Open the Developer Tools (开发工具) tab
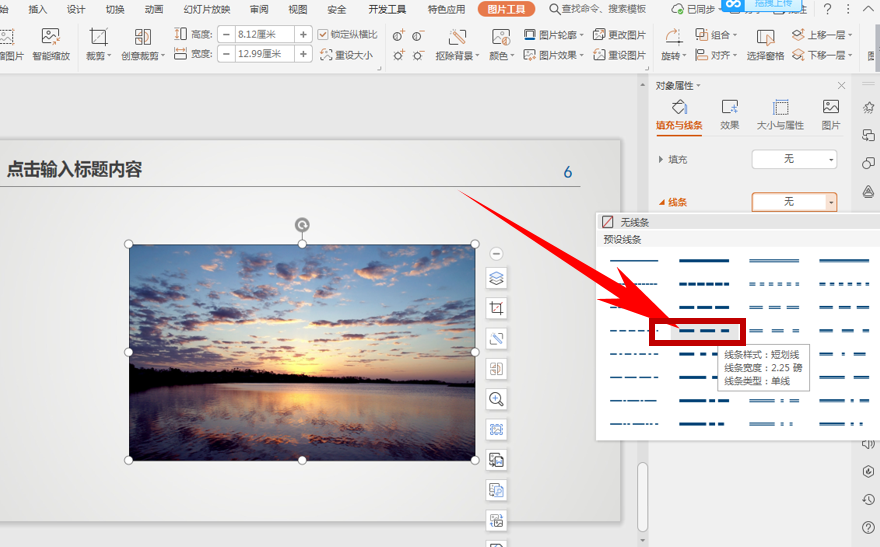This screenshot has width=880, height=547. tap(387, 9)
